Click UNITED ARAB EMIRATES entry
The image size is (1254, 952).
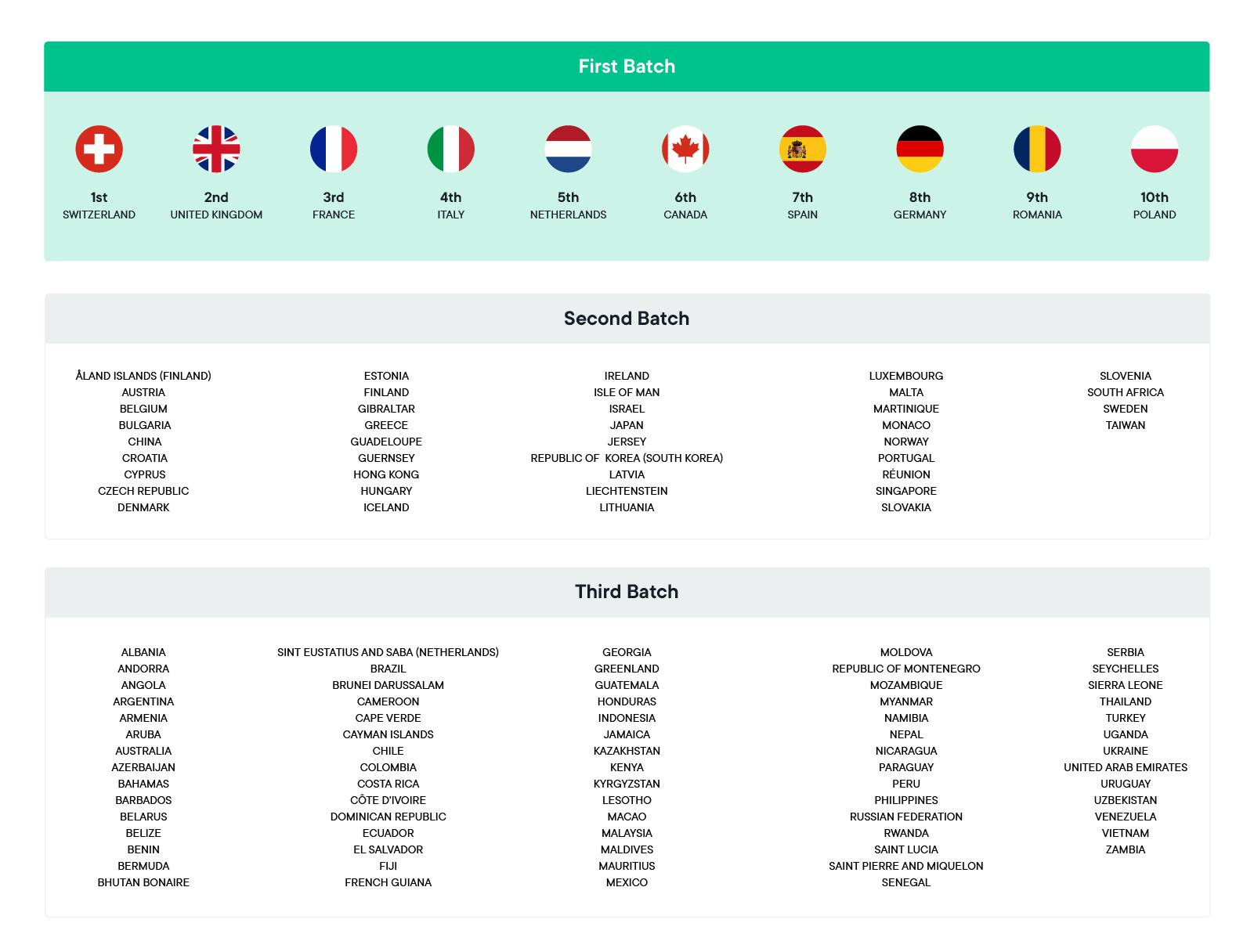[x=1126, y=767]
